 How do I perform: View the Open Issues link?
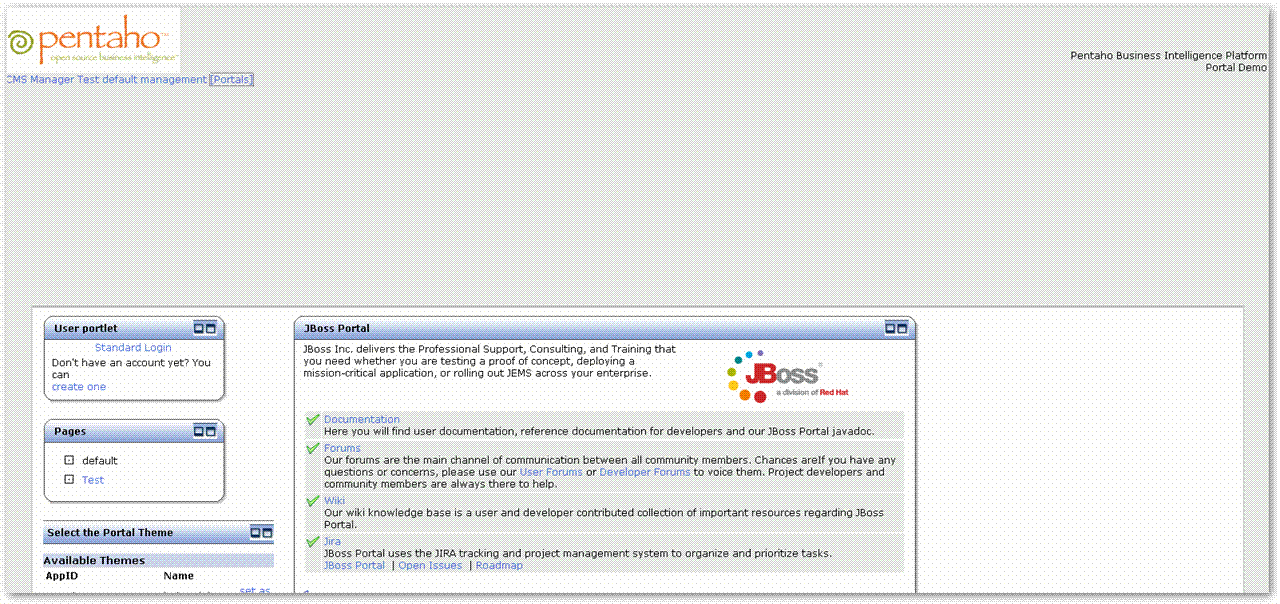(x=430, y=566)
